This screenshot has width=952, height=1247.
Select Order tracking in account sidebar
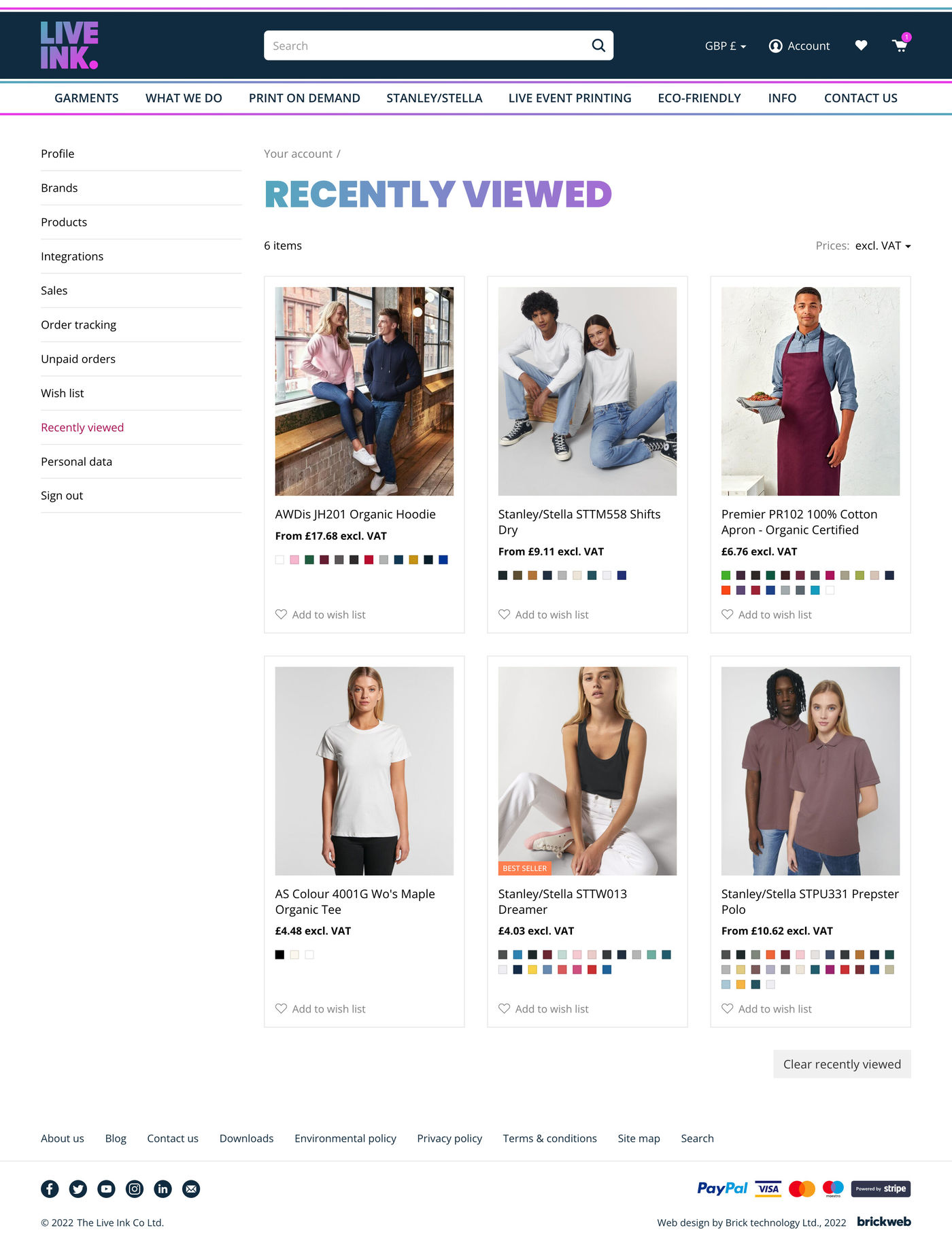click(x=79, y=325)
